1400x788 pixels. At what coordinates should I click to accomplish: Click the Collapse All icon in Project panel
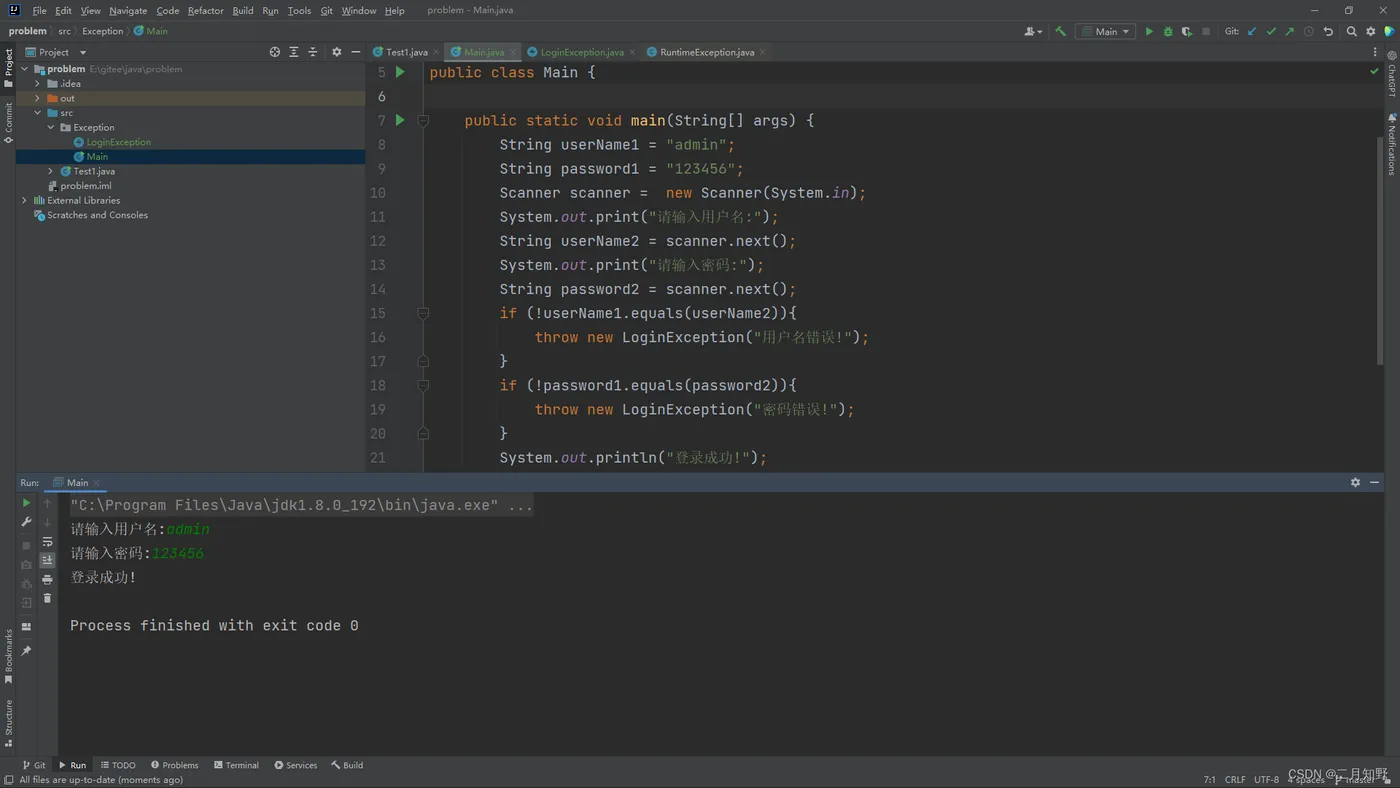pos(313,52)
